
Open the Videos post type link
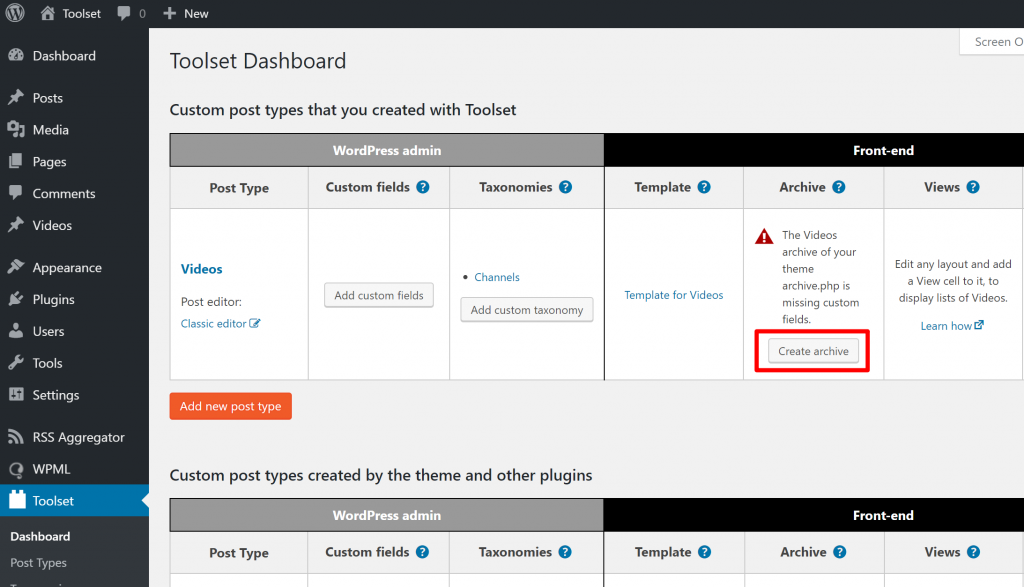[201, 268]
